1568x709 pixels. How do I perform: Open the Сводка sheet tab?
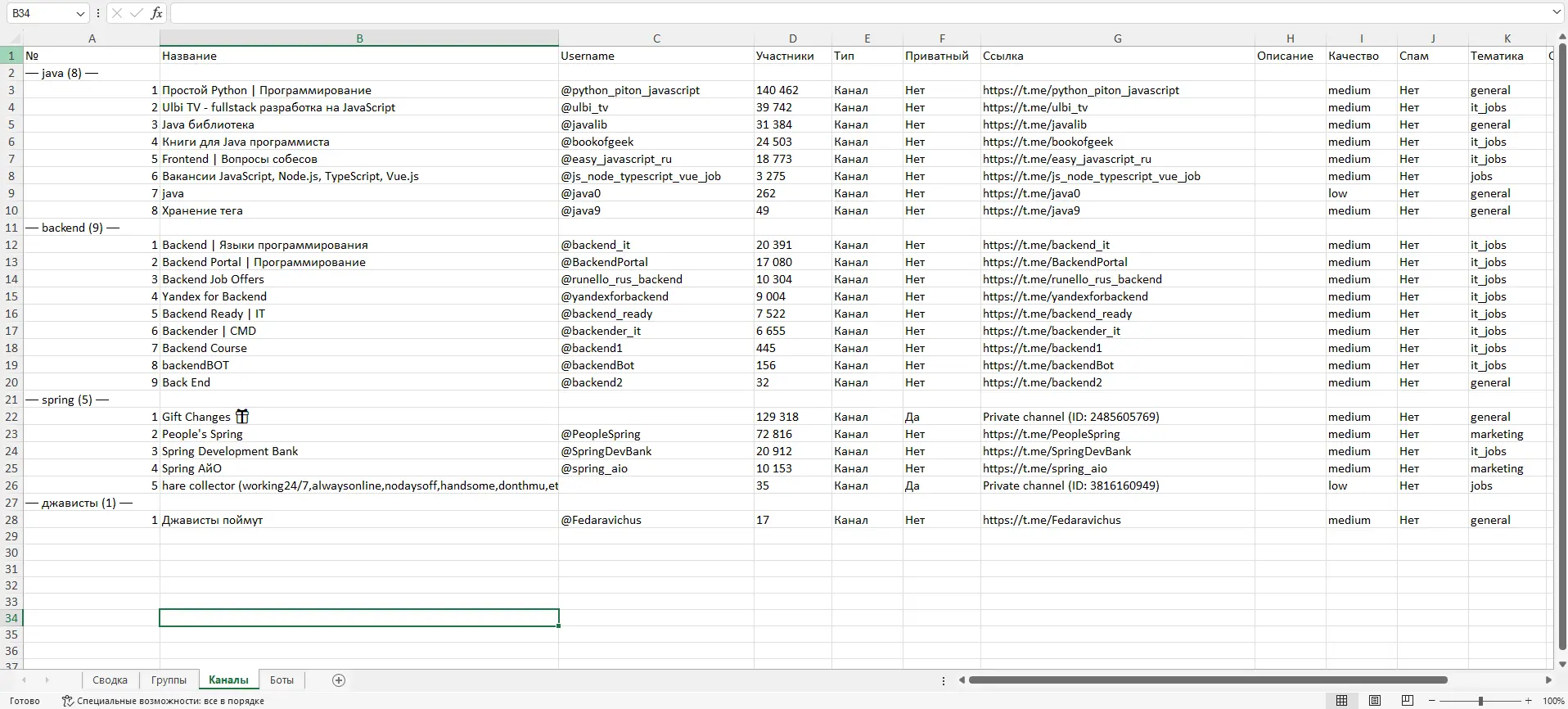110,680
